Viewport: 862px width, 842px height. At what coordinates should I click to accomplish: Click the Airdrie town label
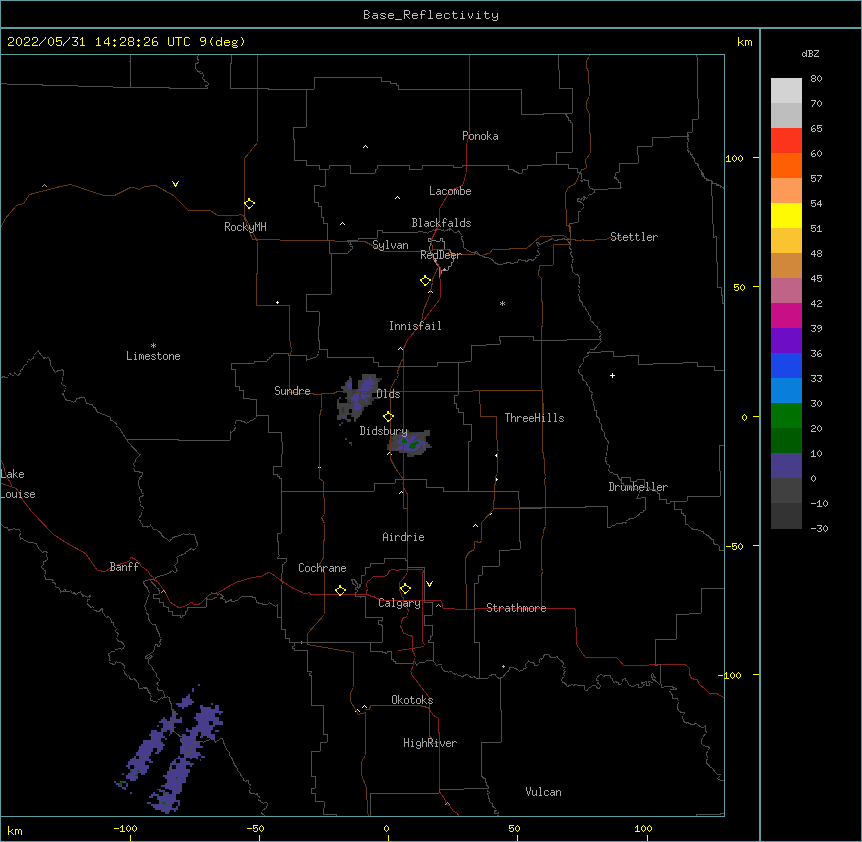pos(403,537)
